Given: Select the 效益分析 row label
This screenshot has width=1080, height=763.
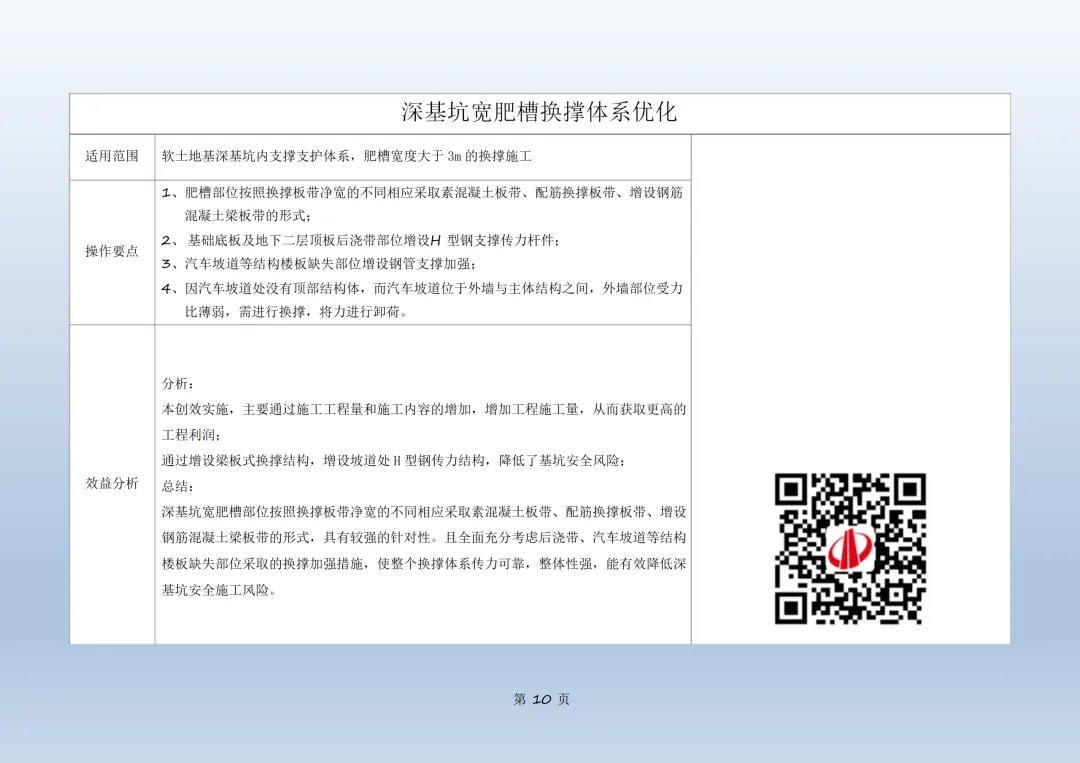Looking at the screenshot, I should click(x=112, y=483).
